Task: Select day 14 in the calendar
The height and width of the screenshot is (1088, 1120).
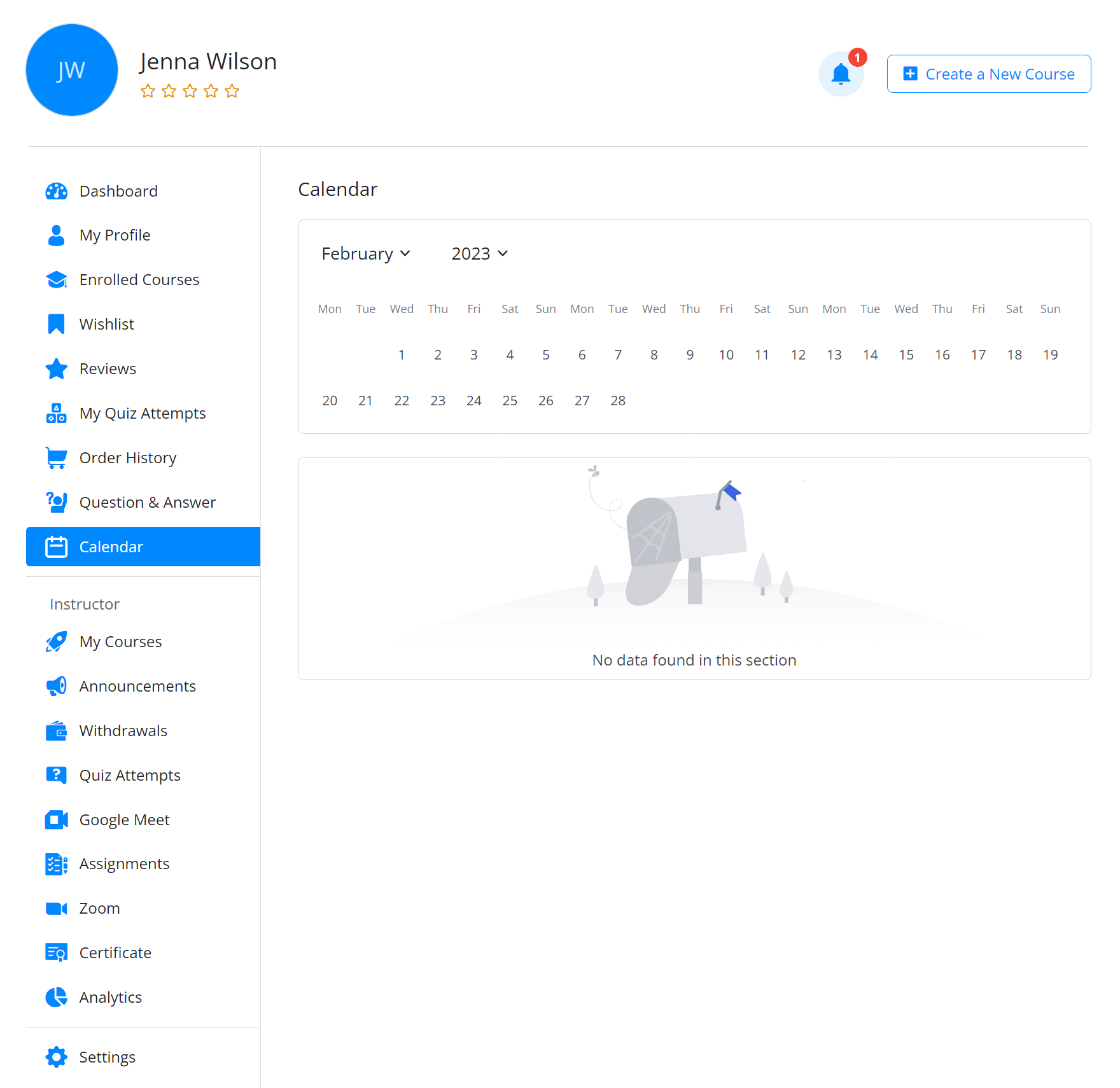Action: (870, 354)
